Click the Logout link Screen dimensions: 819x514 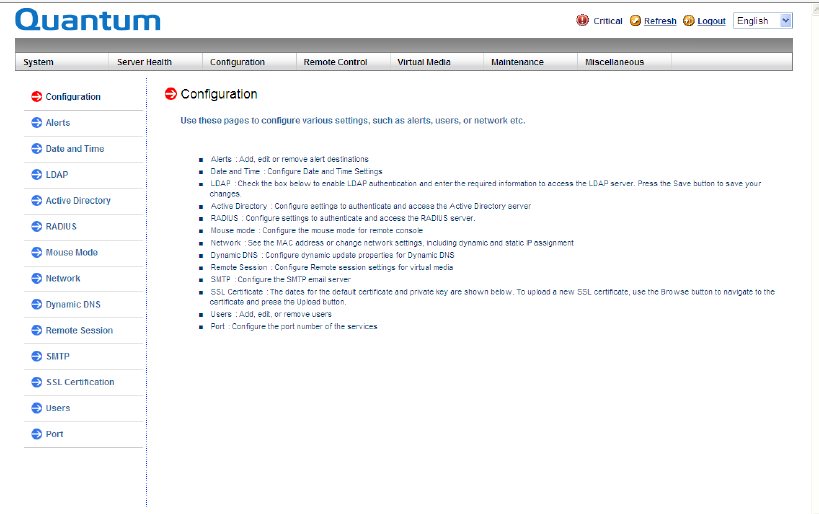(x=711, y=21)
